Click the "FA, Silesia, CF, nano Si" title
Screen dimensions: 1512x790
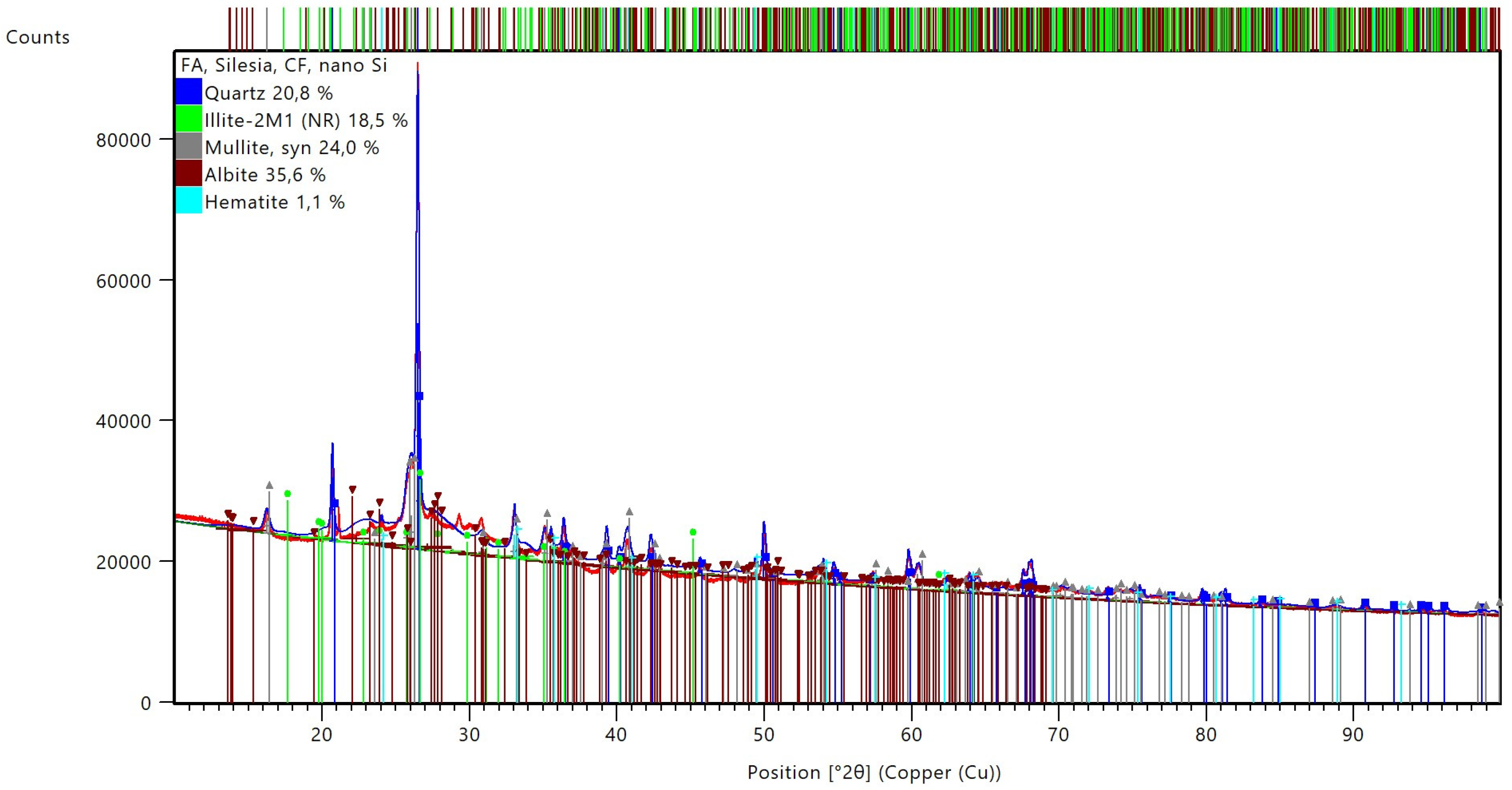tap(283, 65)
